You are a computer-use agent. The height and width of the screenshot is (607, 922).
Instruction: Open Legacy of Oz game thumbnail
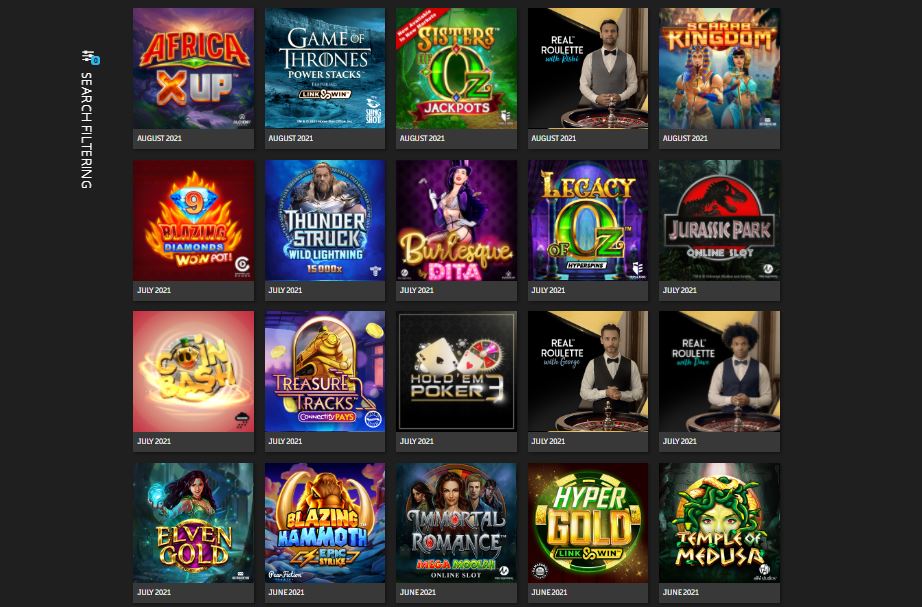tap(588, 220)
